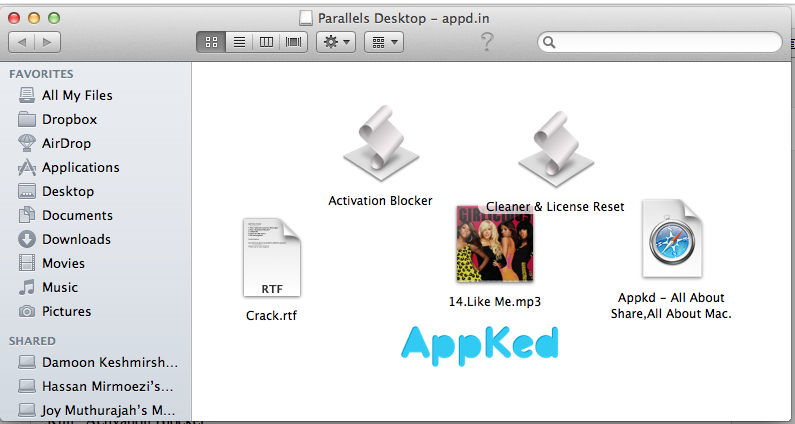Click the volume proxy icon in title bar
This screenshot has width=795, height=424.
306,18
